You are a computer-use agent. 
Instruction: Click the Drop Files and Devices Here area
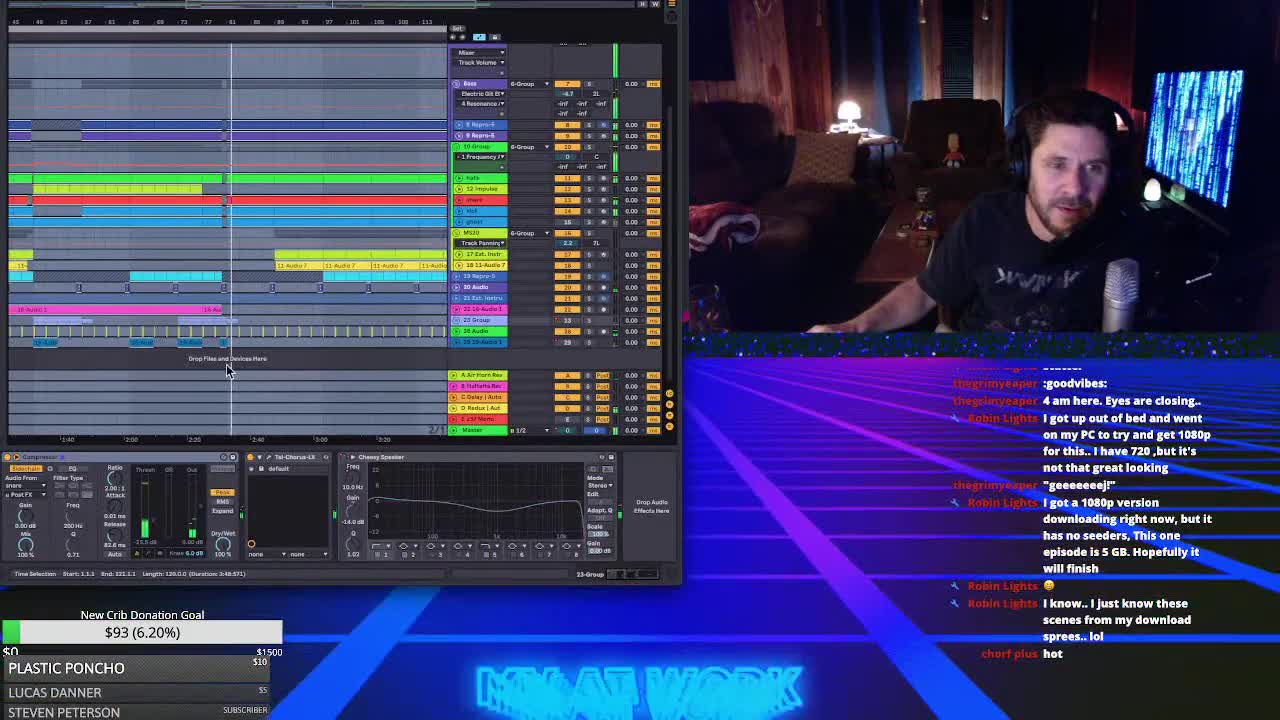[x=227, y=358]
